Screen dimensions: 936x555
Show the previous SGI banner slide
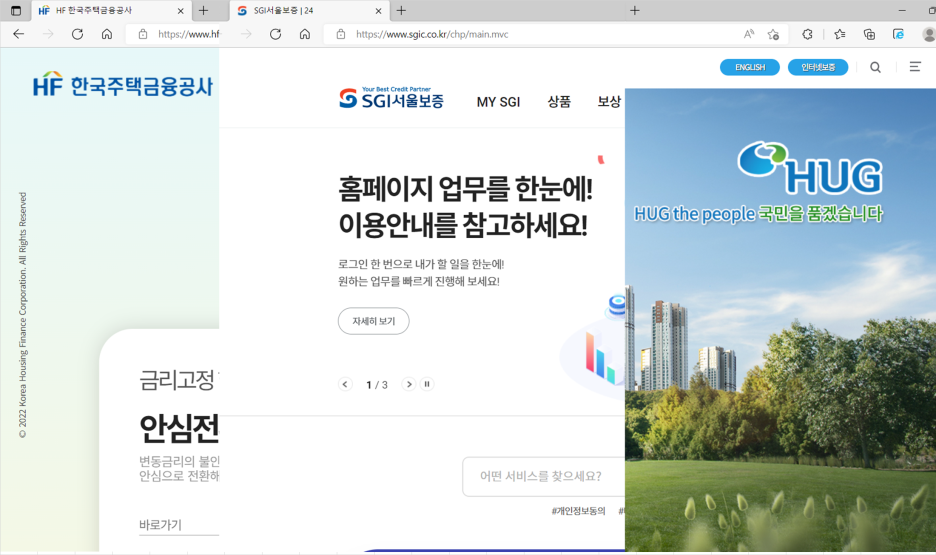pos(345,384)
